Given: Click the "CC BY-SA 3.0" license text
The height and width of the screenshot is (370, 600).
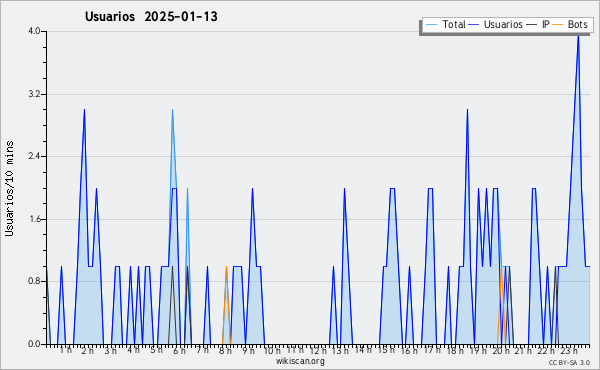Looking at the screenshot, I should [x=569, y=363].
